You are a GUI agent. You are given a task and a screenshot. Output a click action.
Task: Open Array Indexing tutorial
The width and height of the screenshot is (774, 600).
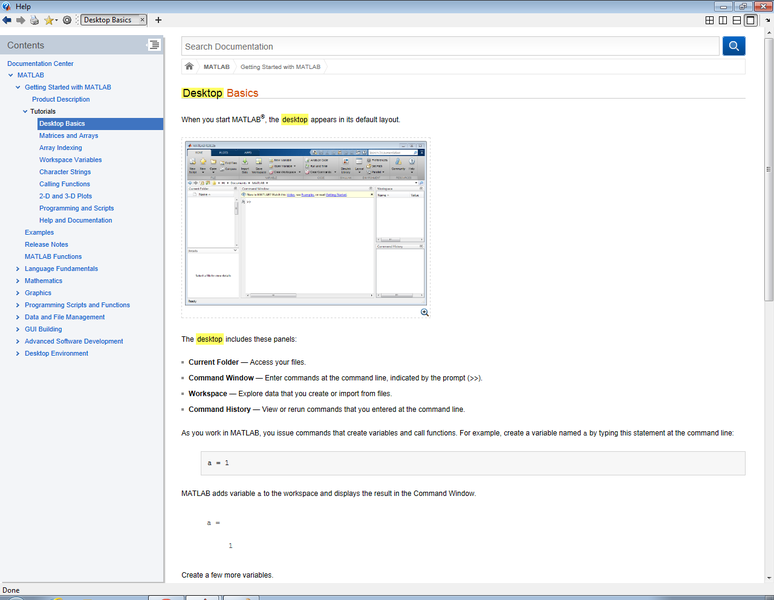[61, 148]
